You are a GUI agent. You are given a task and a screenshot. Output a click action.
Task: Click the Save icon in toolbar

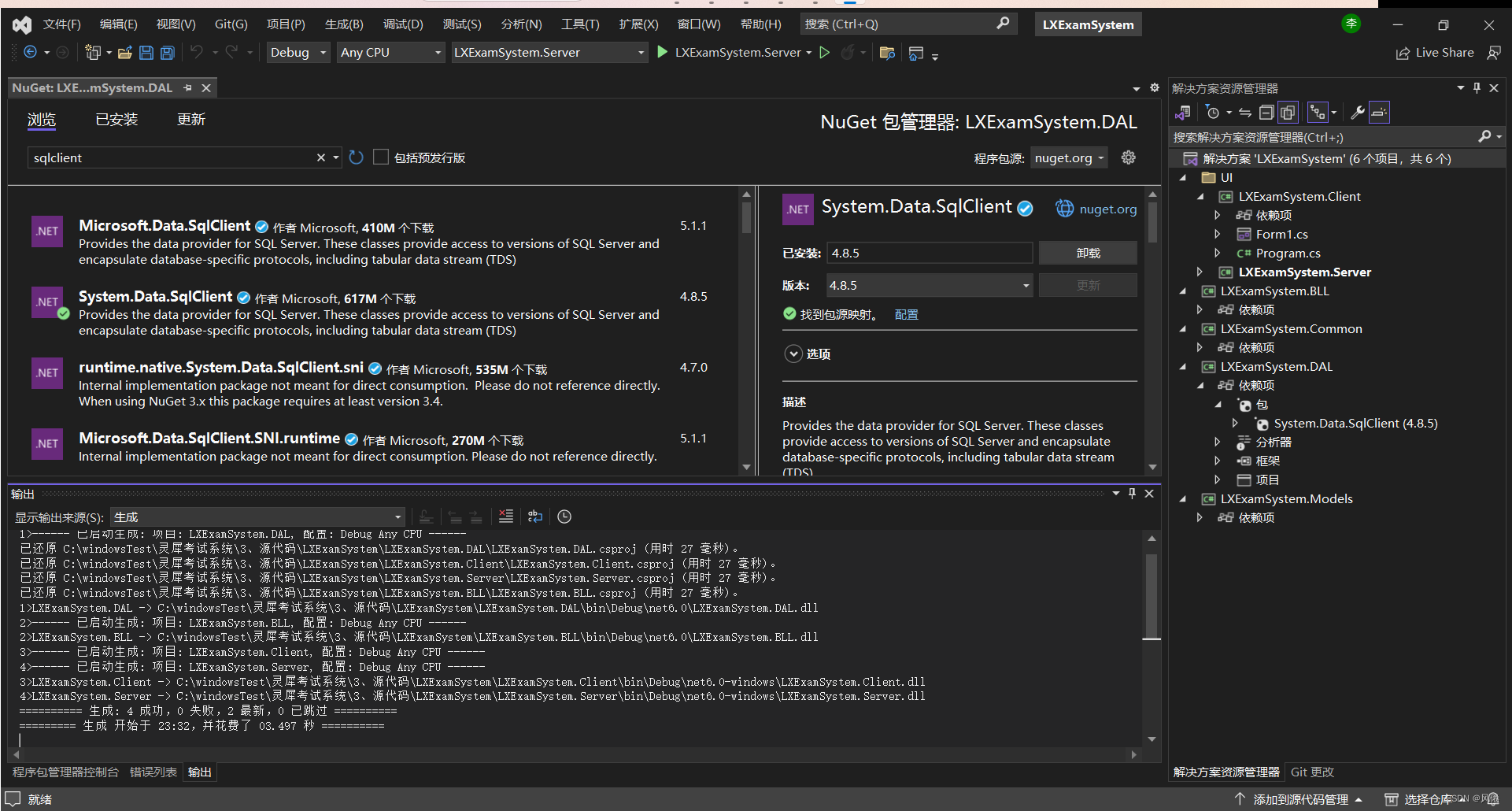(146, 53)
